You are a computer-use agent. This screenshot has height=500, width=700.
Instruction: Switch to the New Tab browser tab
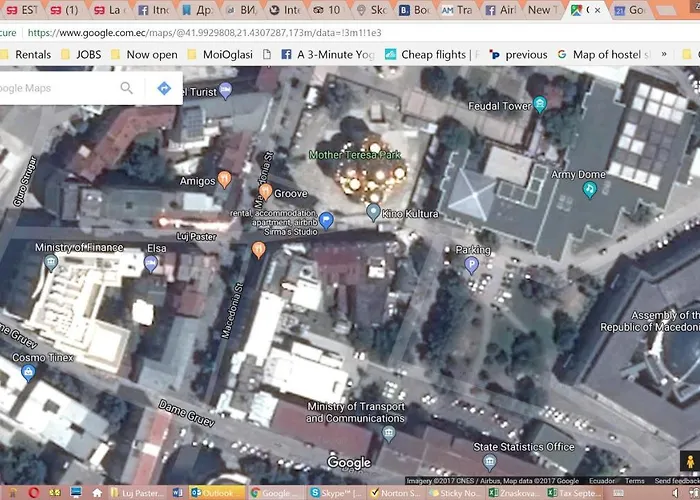pos(540,10)
